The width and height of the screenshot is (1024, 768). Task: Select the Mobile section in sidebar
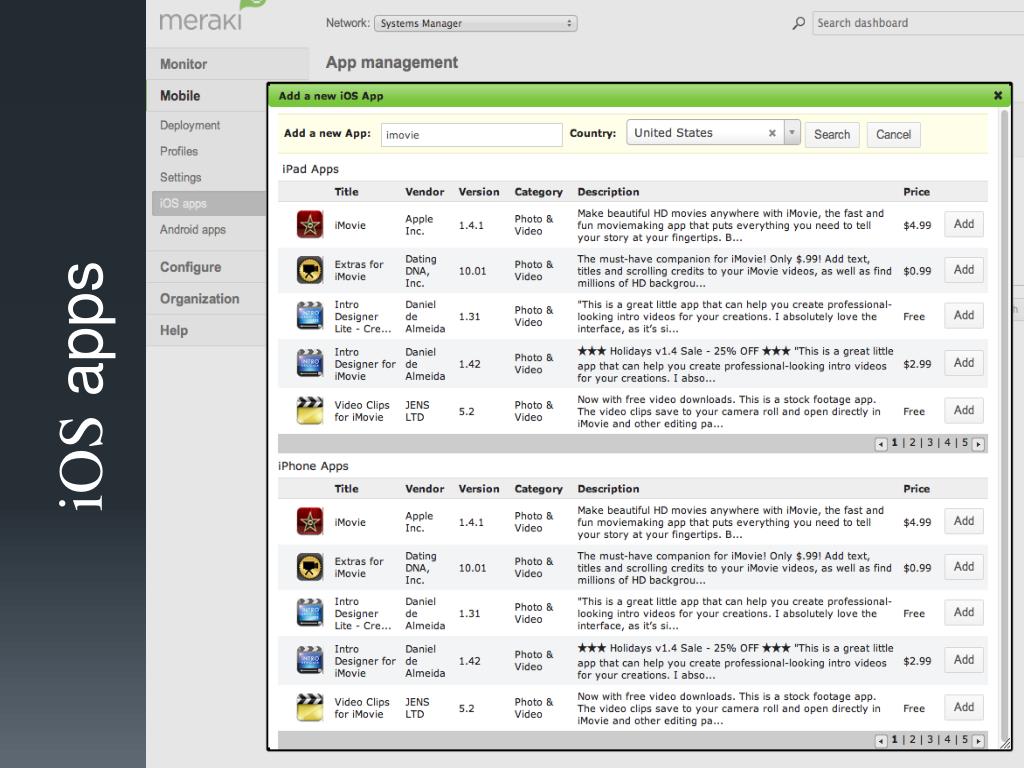click(208, 96)
